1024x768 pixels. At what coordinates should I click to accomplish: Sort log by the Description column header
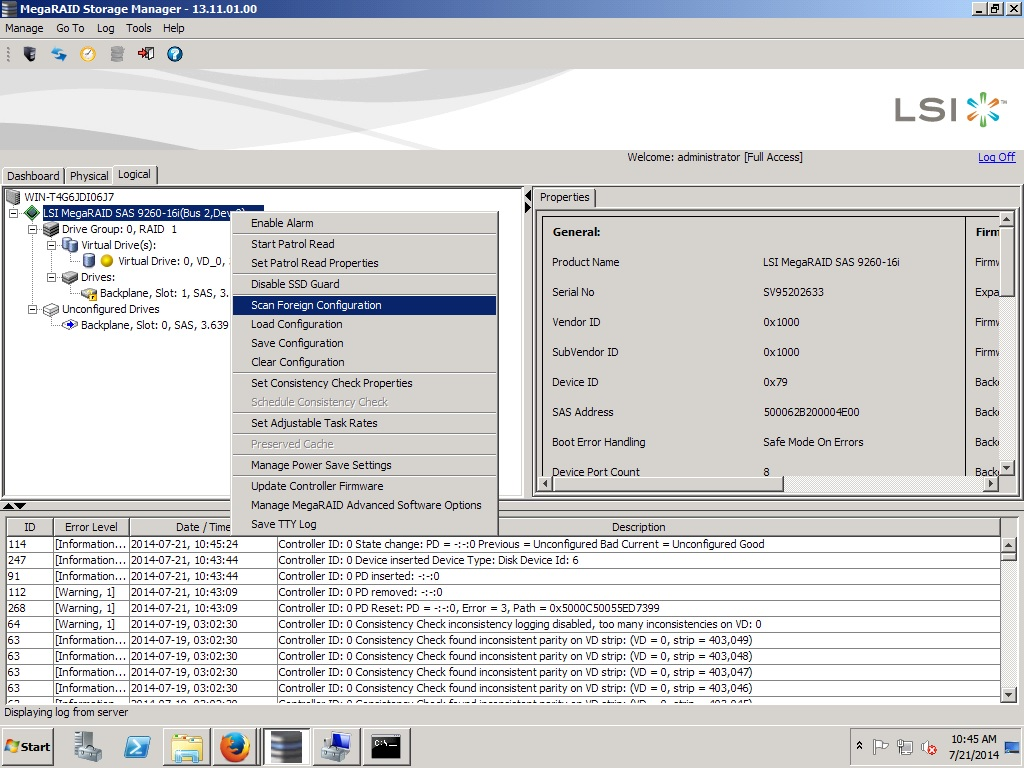point(638,527)
